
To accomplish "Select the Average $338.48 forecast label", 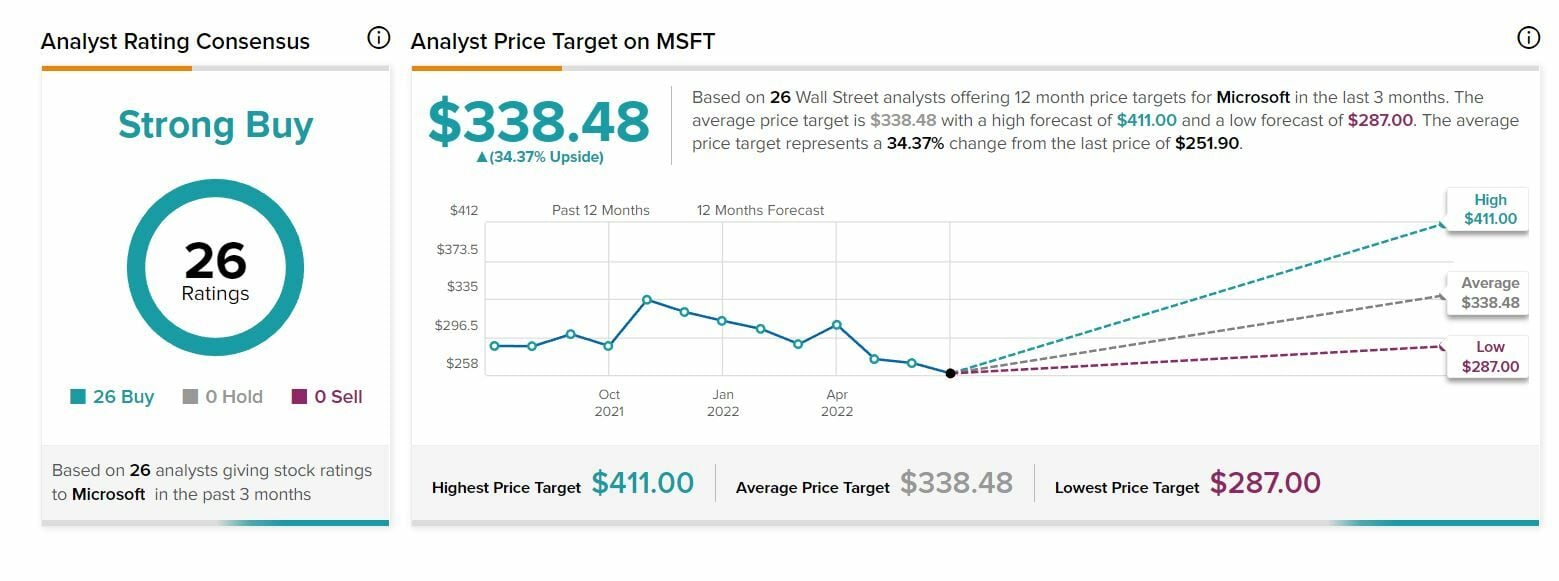I will [x=1489, y=293].
